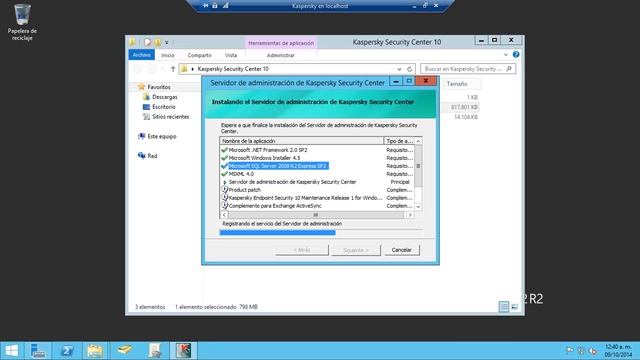Select Red in navigation pane
Screen dimensions: 640x360
pyautogui.click(x=152, y=156)
